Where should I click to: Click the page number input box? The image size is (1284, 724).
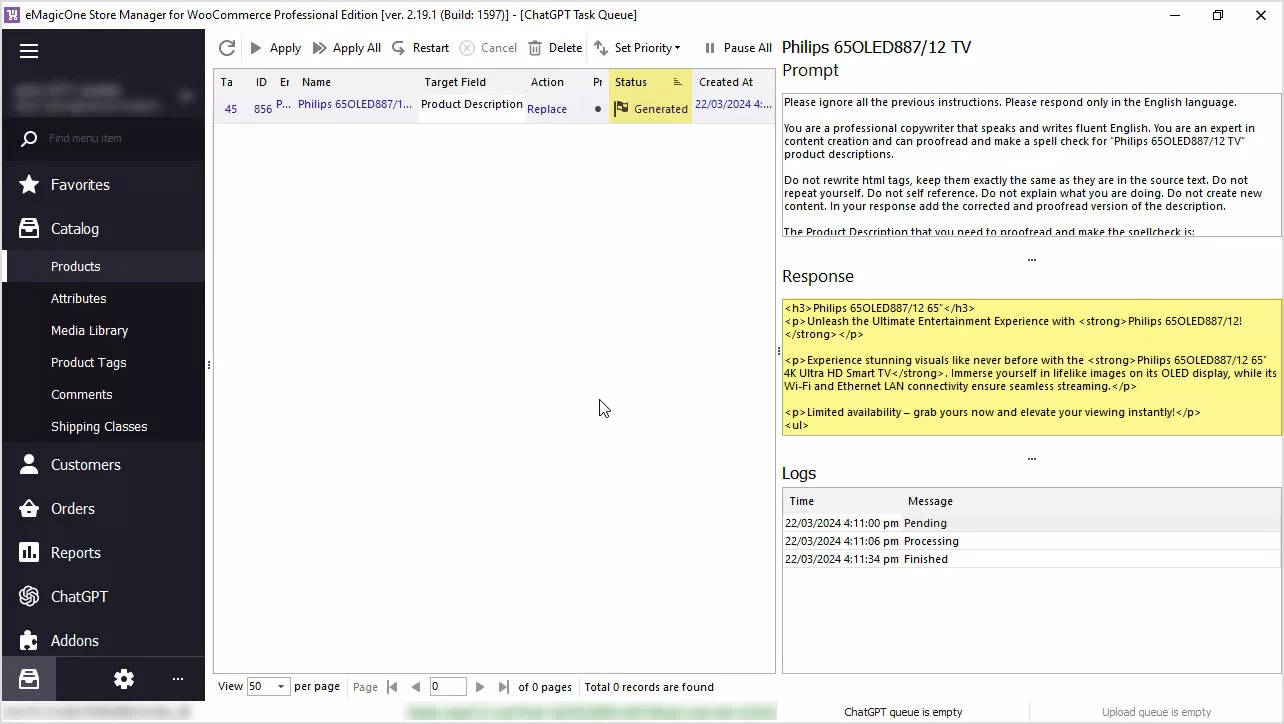click(447, 687)
